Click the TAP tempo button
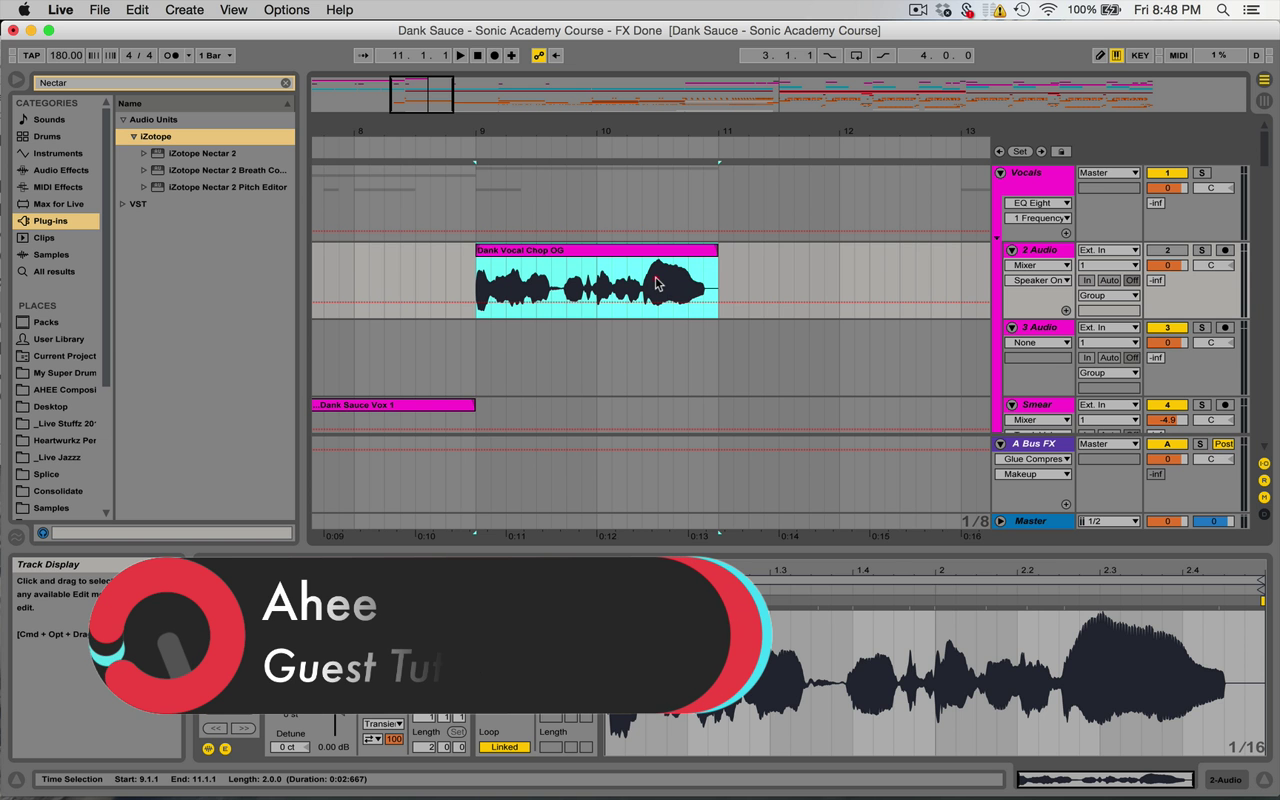 (31, 56)
